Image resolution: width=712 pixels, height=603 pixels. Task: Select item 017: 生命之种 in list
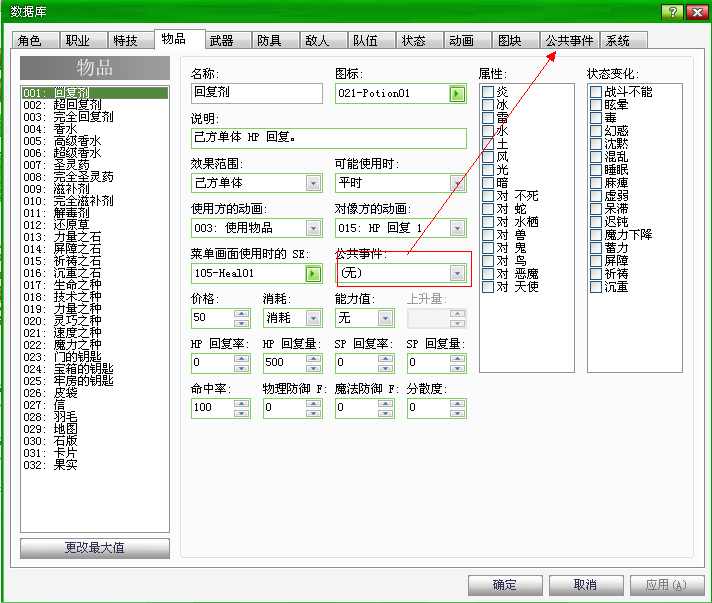pyautogui.click(x=95, y=285)
